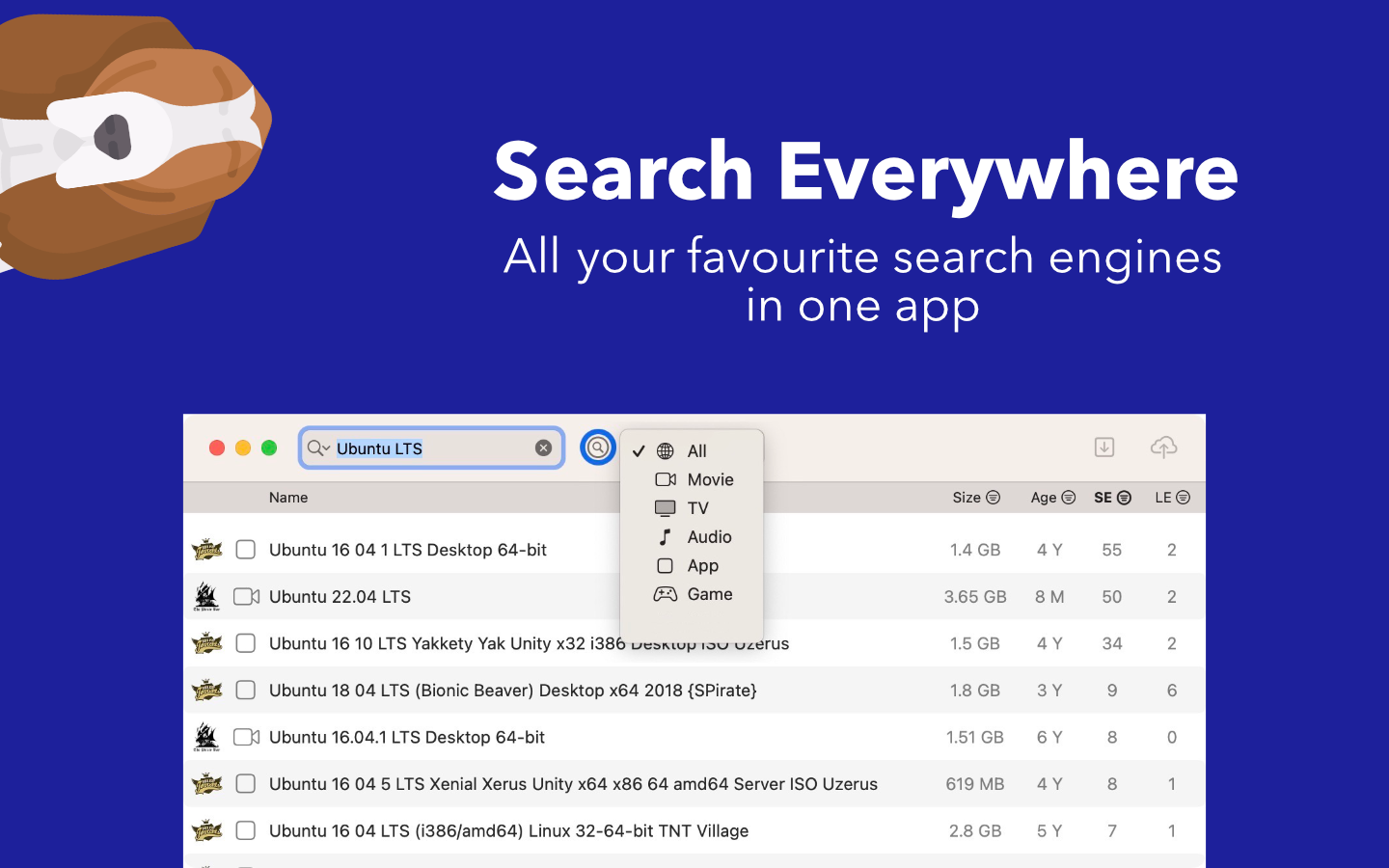The image size is (1389, 868).
Task: Open the Age column filter
Action: coord(1069,498)
